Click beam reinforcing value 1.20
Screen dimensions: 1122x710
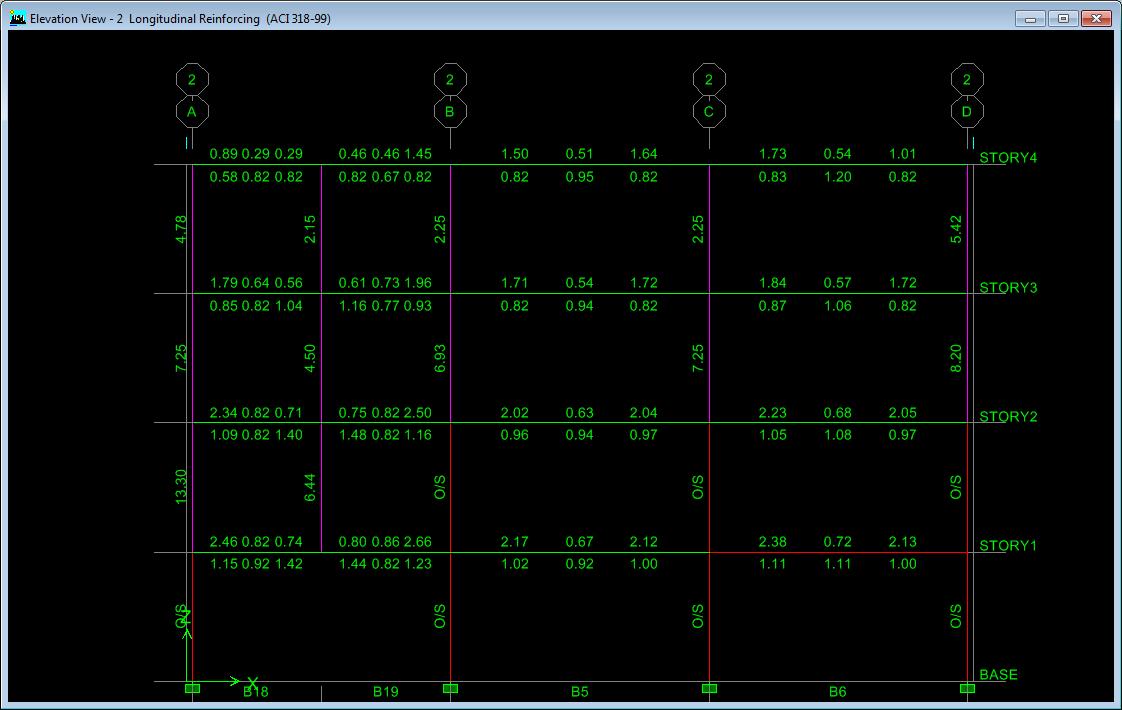837,177
